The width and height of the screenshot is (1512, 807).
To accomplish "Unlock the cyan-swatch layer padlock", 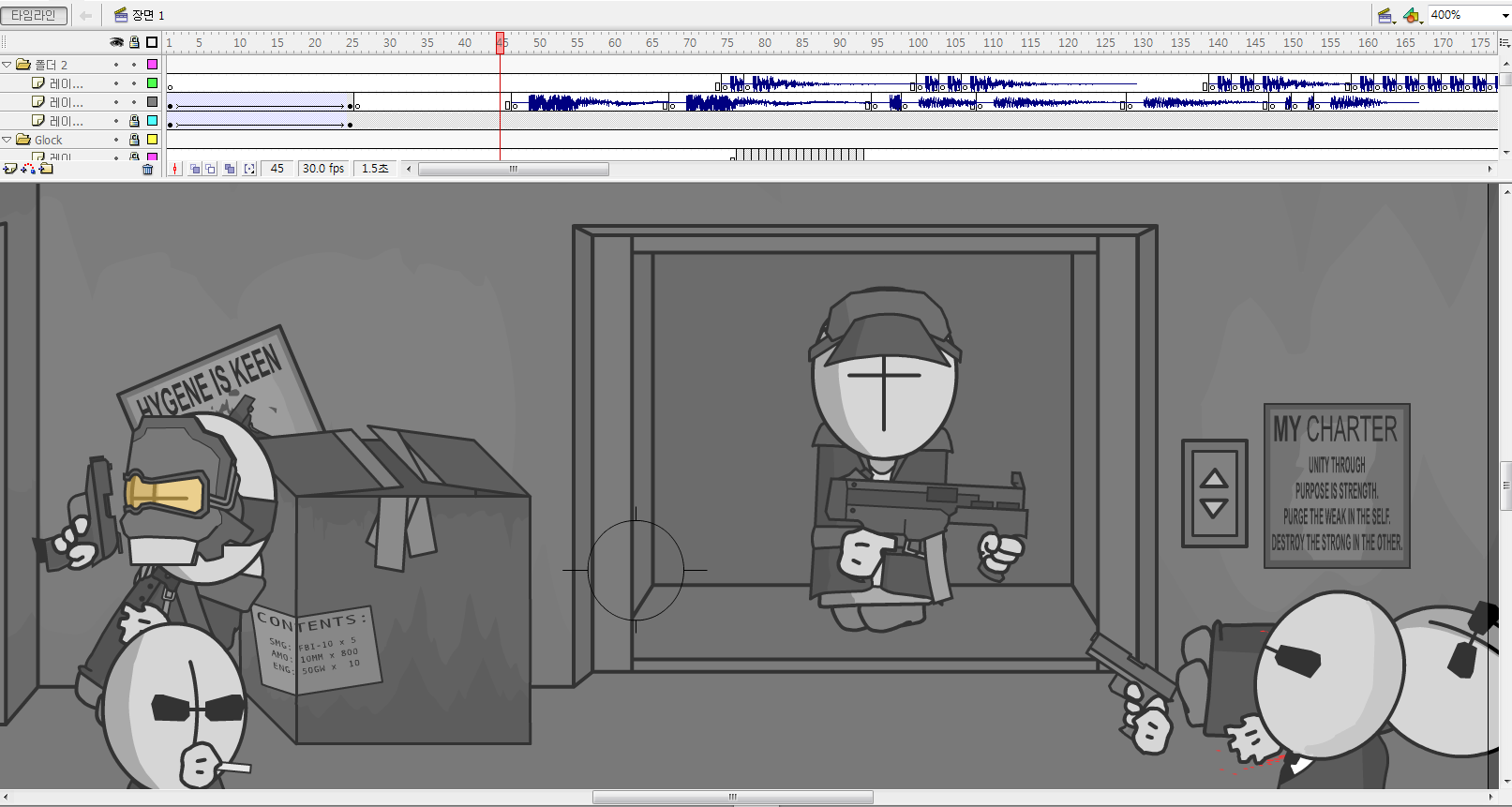I will tap(134, 121).
